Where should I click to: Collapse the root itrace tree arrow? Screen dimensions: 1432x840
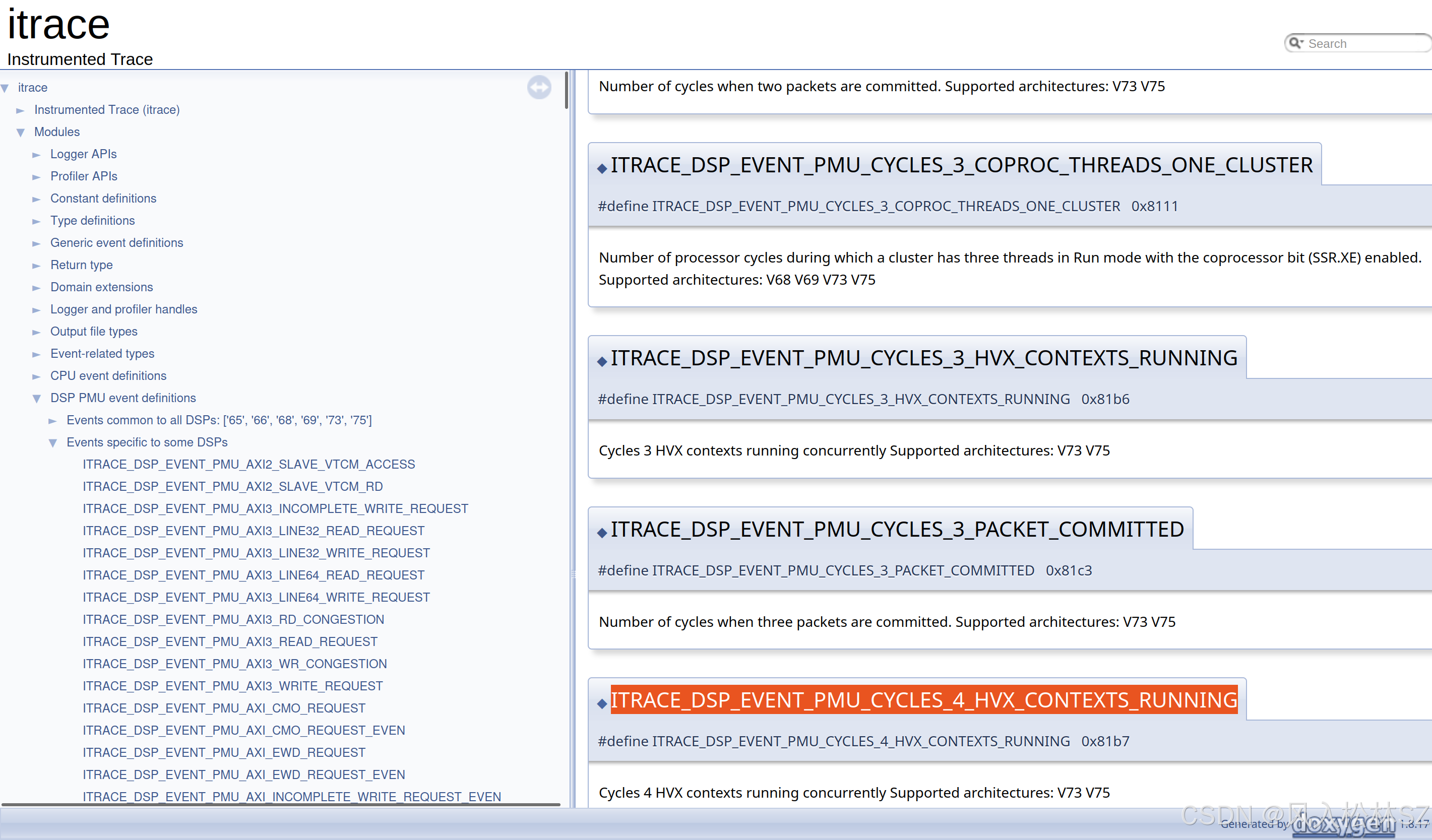click(5, 88)
